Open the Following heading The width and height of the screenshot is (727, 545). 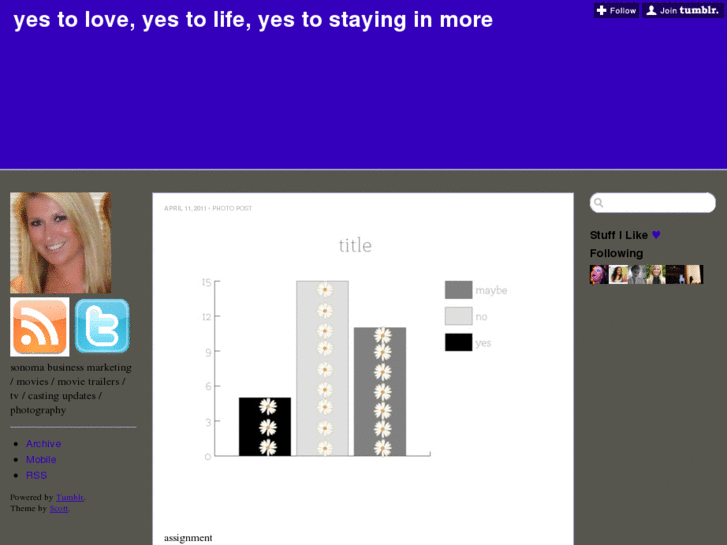616,253
